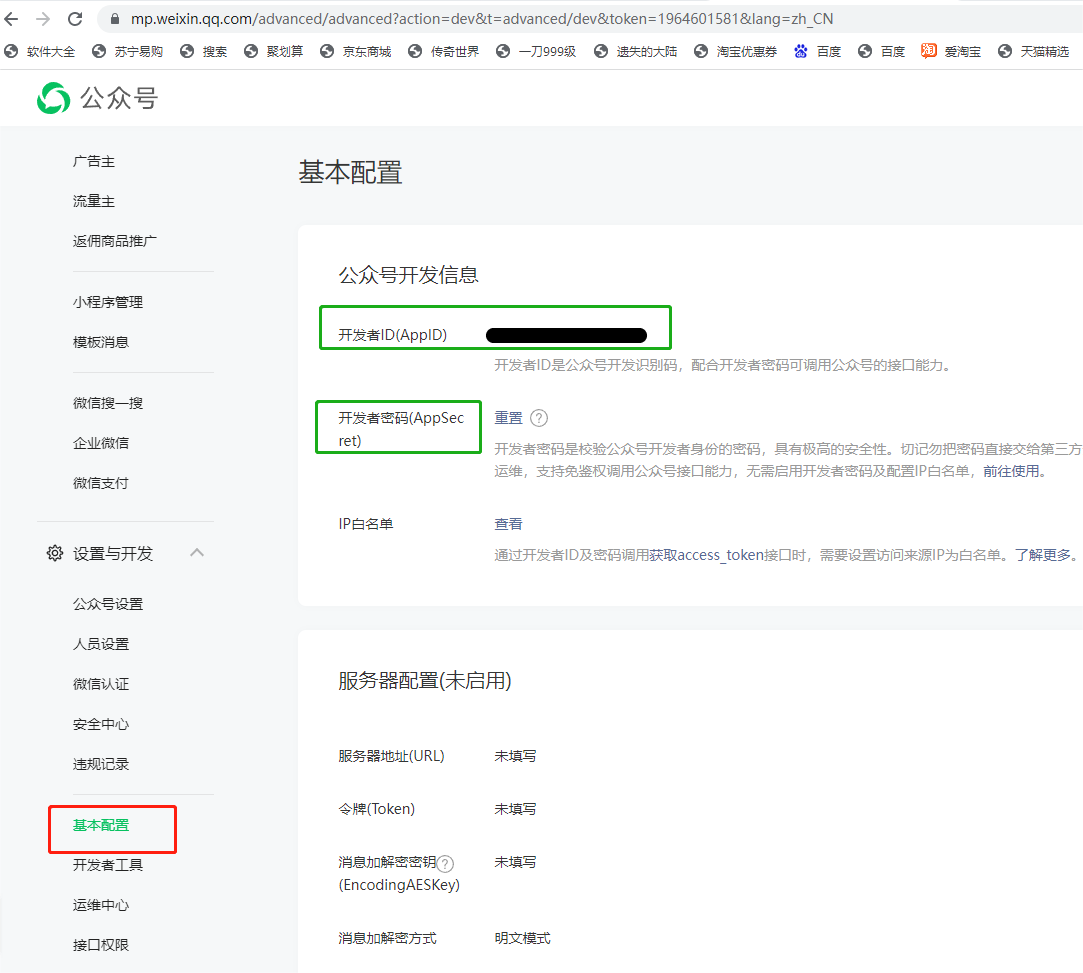Open the 淘宝优惠券 bookmark
This screenshot has width=1083, height=973.
coord(736,51)
